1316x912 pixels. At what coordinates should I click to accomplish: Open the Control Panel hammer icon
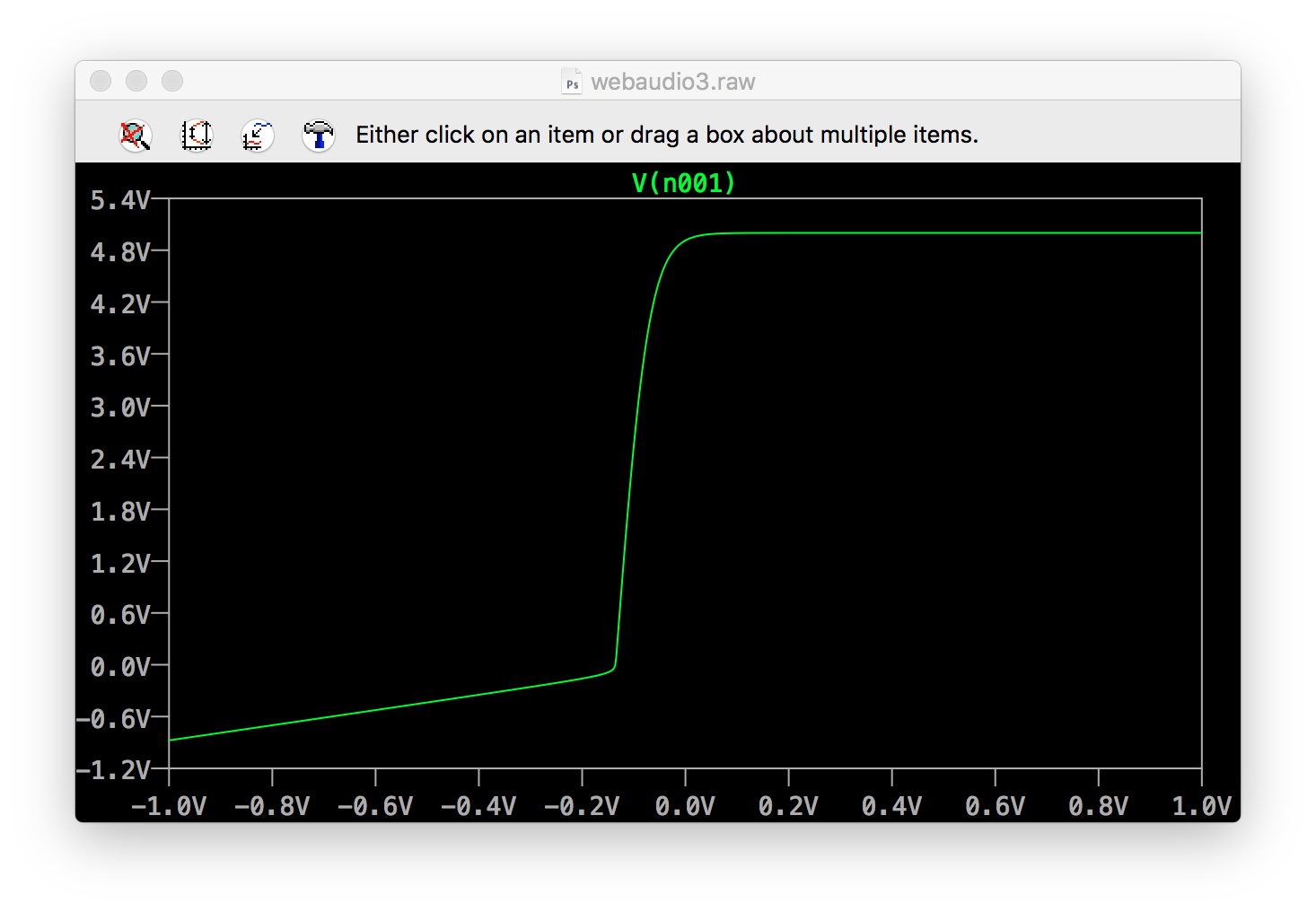(318, 136)
